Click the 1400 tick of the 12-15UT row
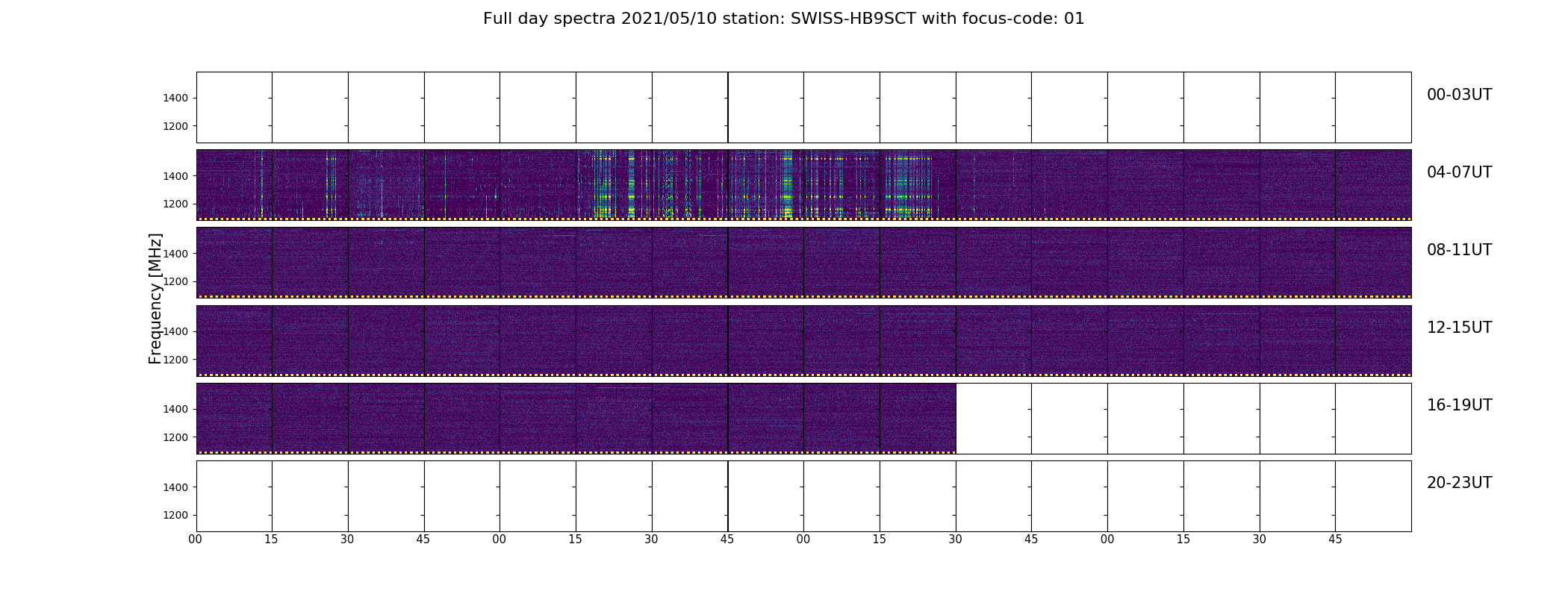 pyautogui.click(x=175, y=331)
